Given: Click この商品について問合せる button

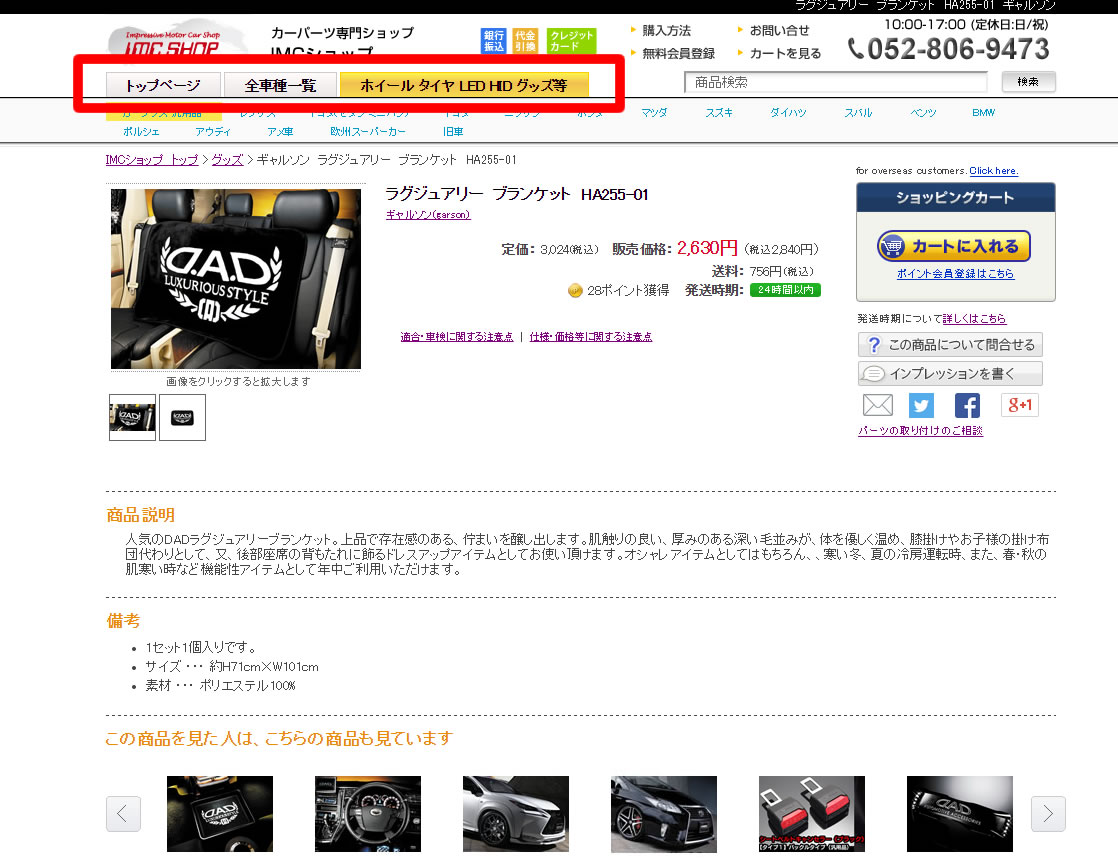Looking at the screenshot, I should click(950, 344).
